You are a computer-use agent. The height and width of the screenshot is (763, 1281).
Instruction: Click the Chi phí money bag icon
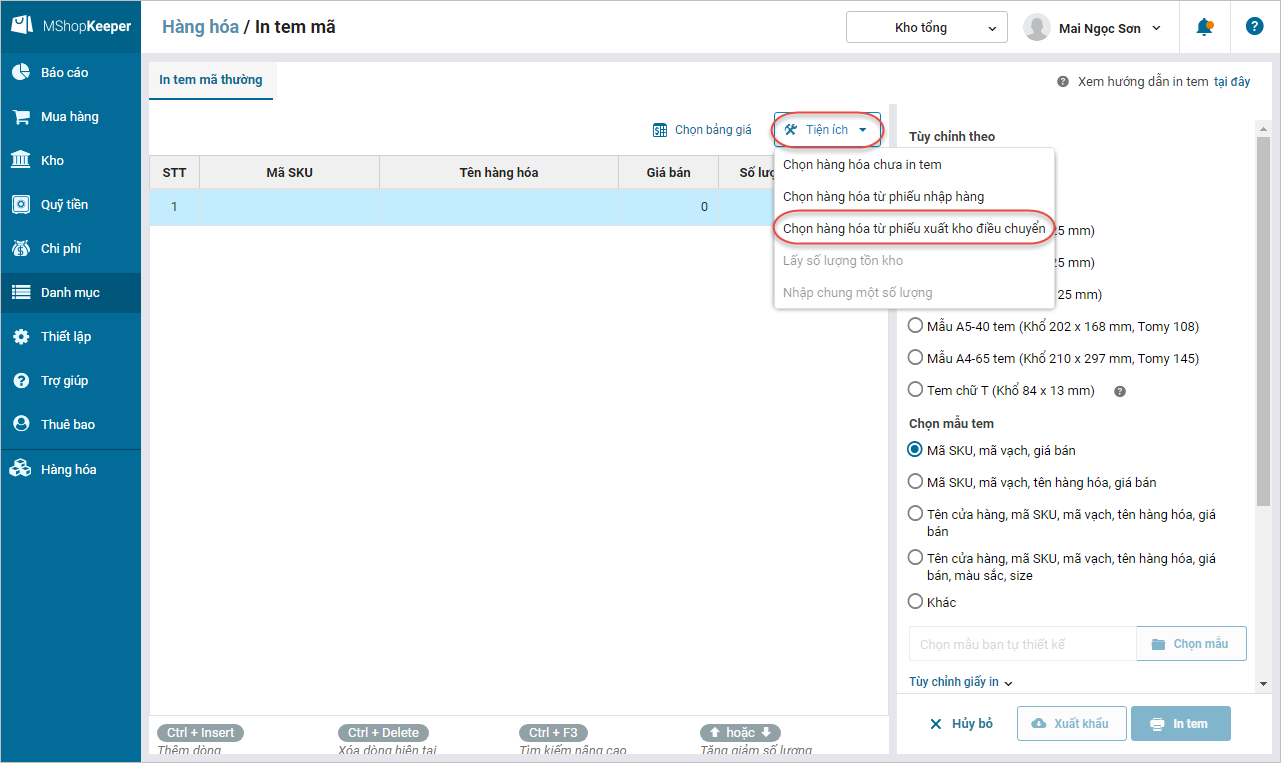(x=21, y=248)
